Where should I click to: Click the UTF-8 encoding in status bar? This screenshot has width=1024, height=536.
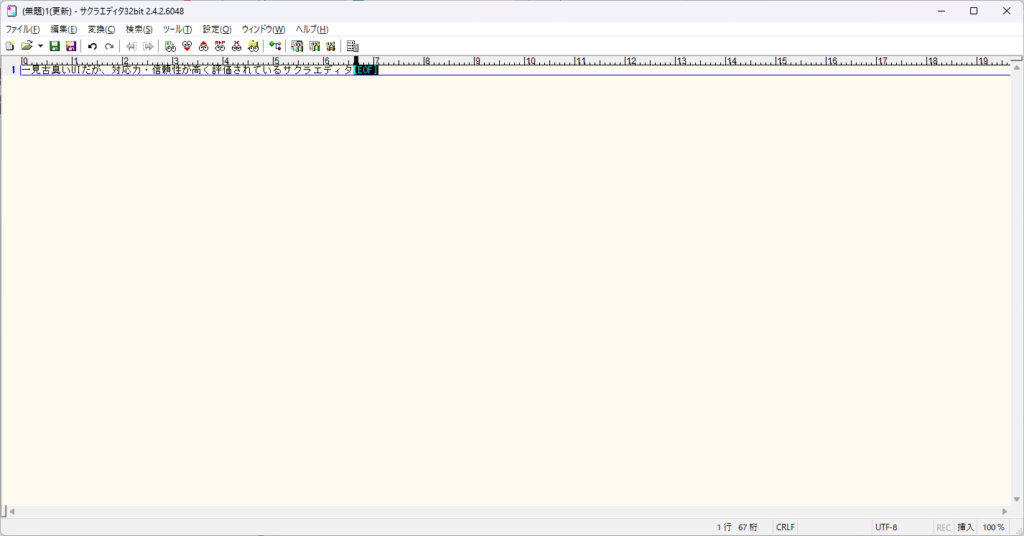[x=886, y=527]
